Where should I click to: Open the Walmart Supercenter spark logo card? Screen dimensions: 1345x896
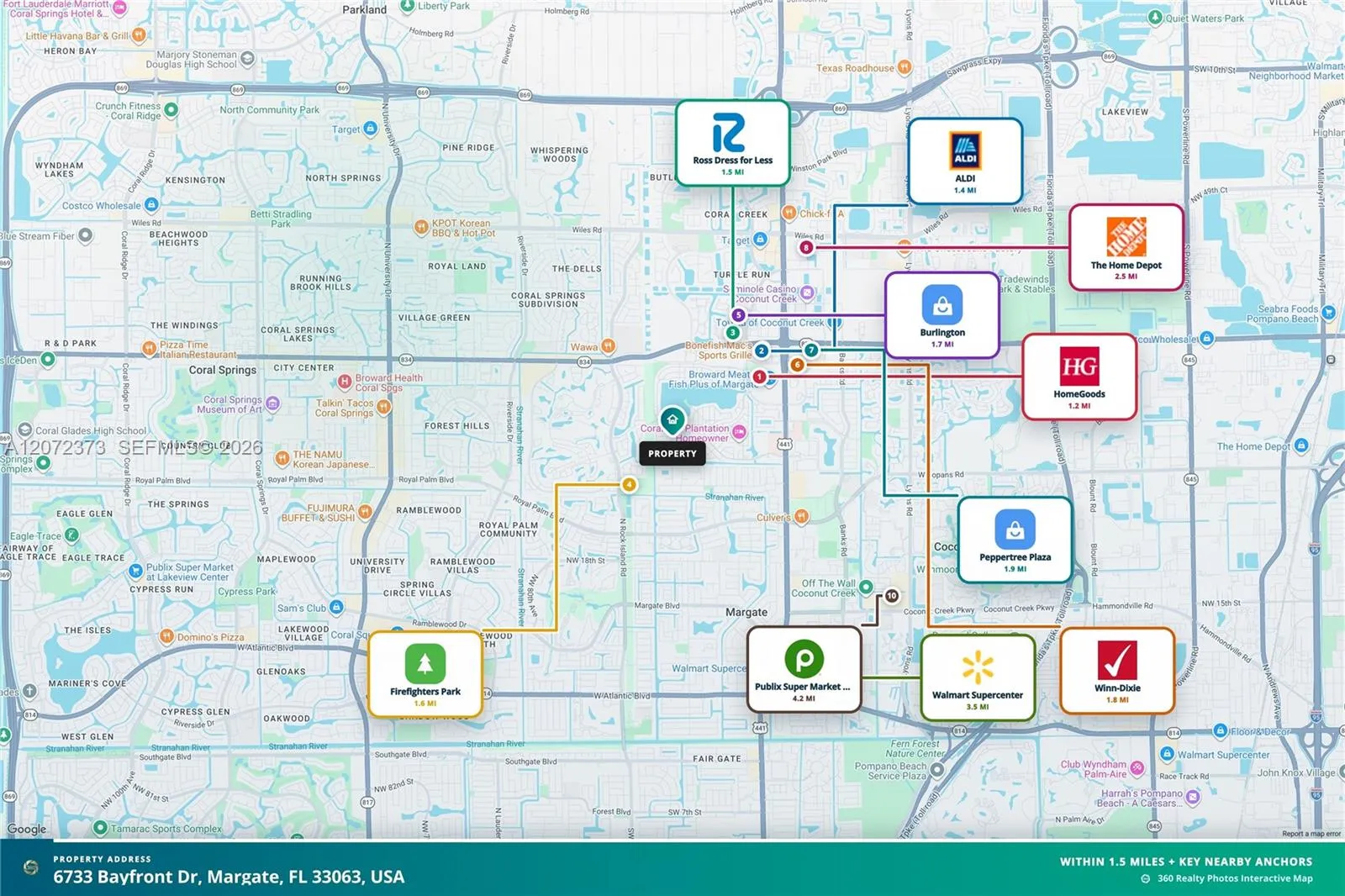(978, 677)
